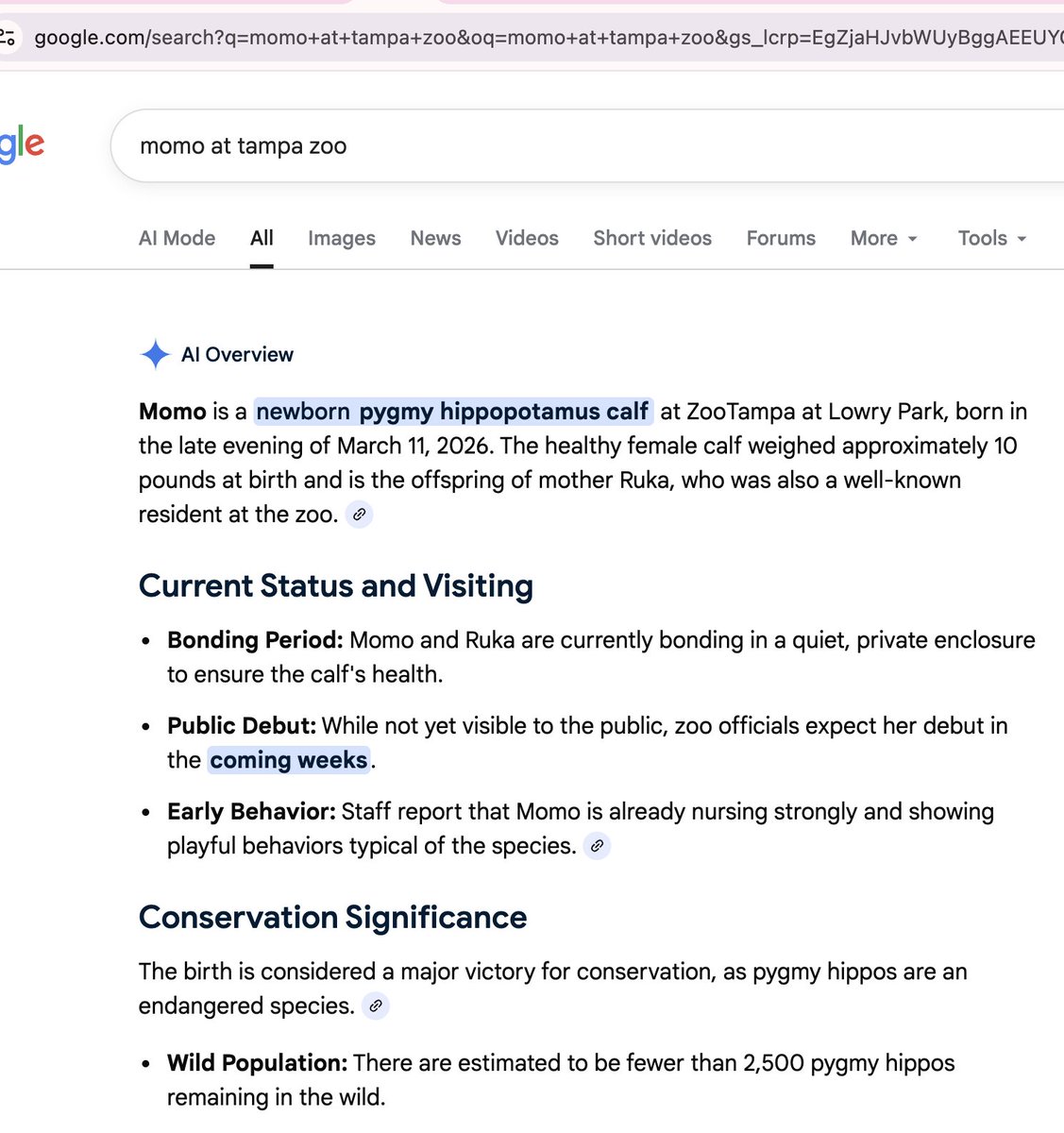Click the site info icon in address bar
This screenshot has width=1064, height=1133.
pos(8,38)
